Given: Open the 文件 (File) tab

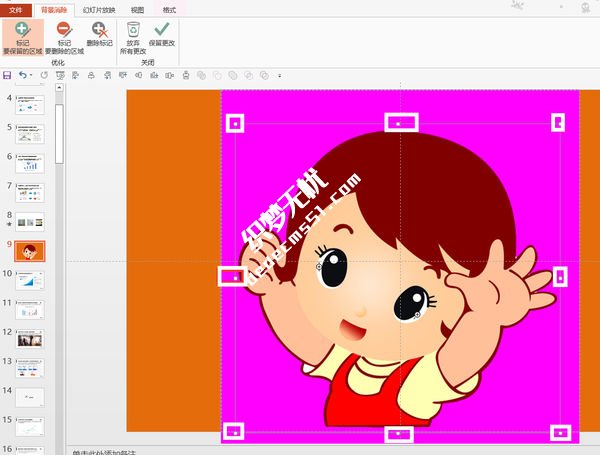Looking at the screenshot, I should pyautogui.click(x=15, y=9).
